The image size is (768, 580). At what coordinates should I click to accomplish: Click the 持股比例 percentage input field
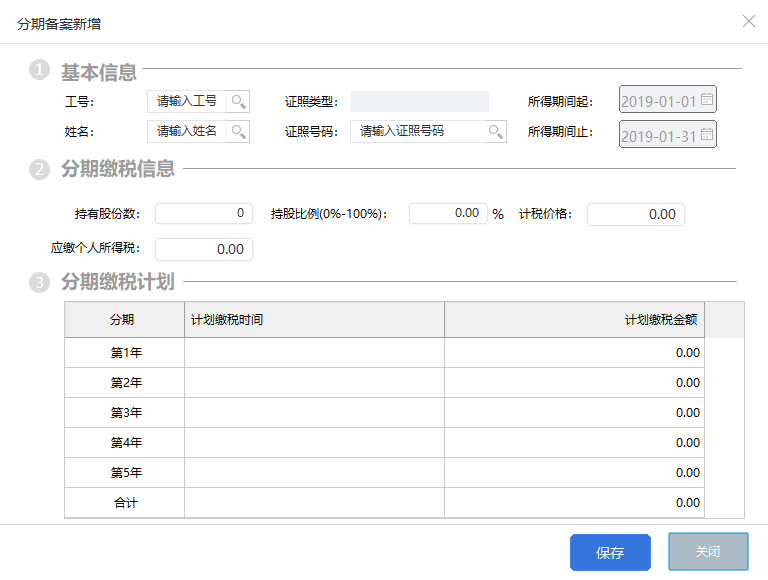[449, 214]
